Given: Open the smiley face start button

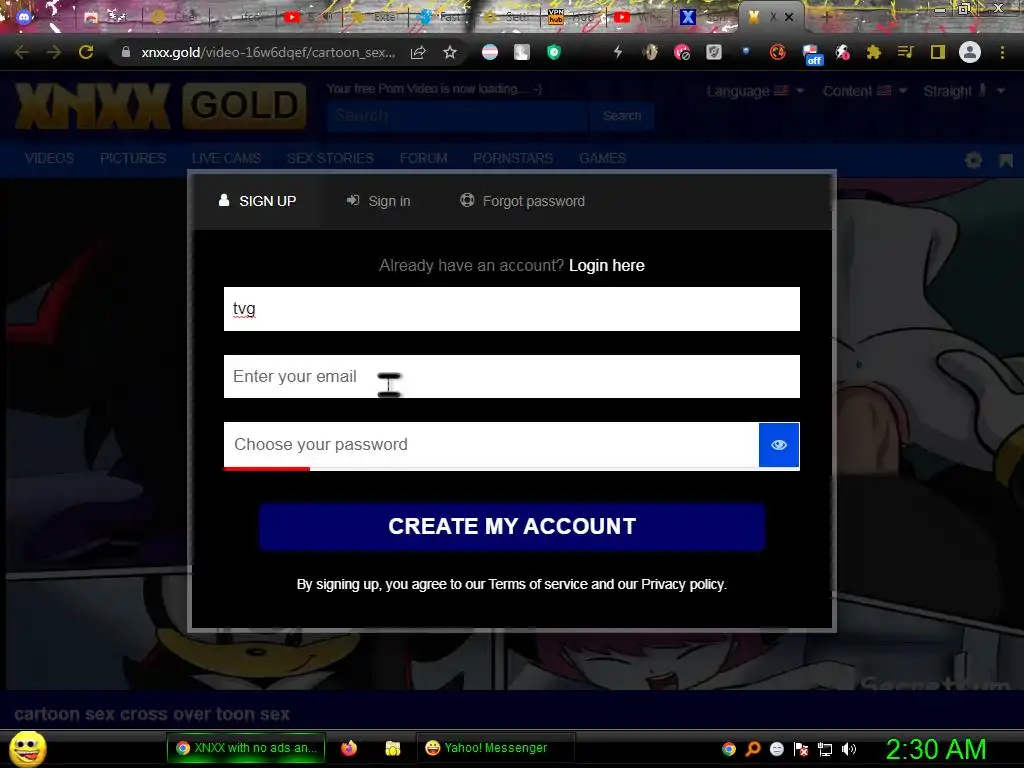Looking at the screenshot, I should tap(27, 748).
